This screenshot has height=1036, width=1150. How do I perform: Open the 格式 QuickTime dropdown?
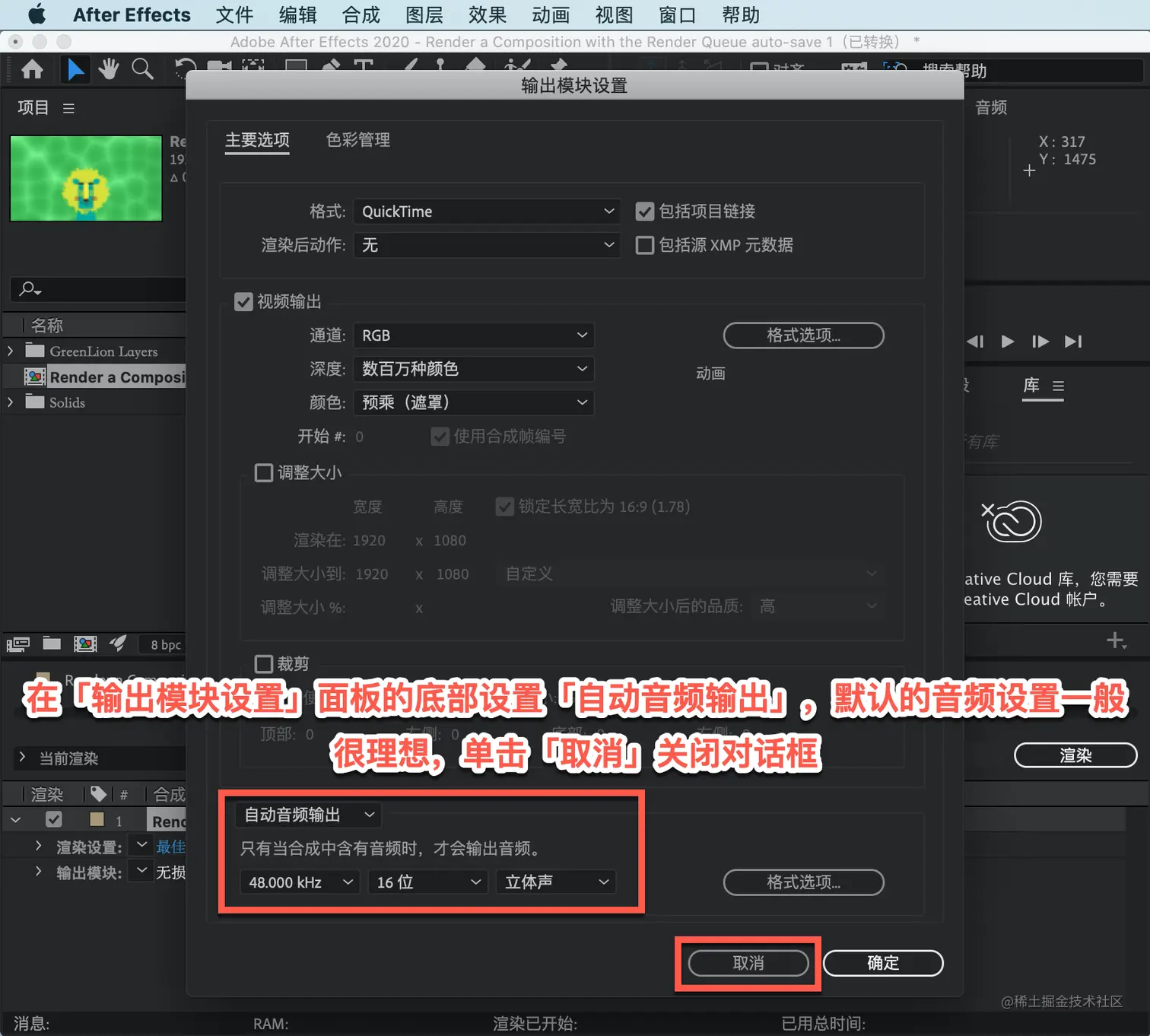click(487, 211)
